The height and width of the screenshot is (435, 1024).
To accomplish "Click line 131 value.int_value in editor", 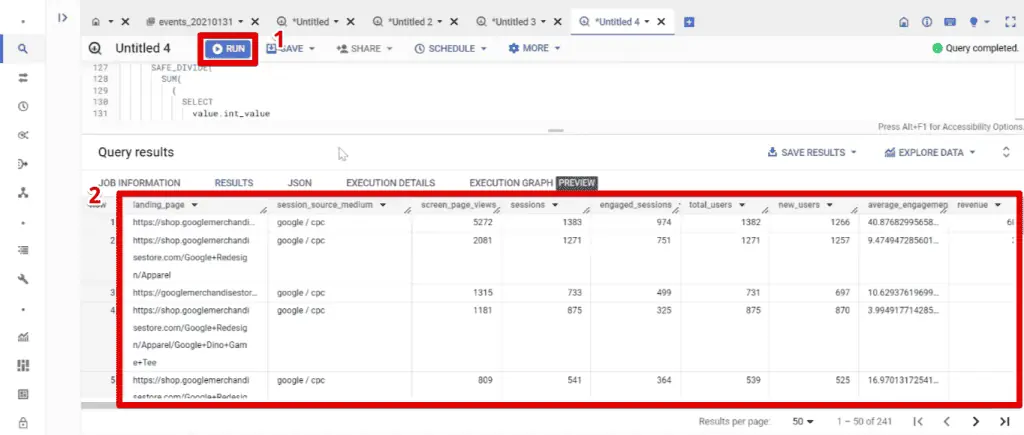I will point(231,114).
